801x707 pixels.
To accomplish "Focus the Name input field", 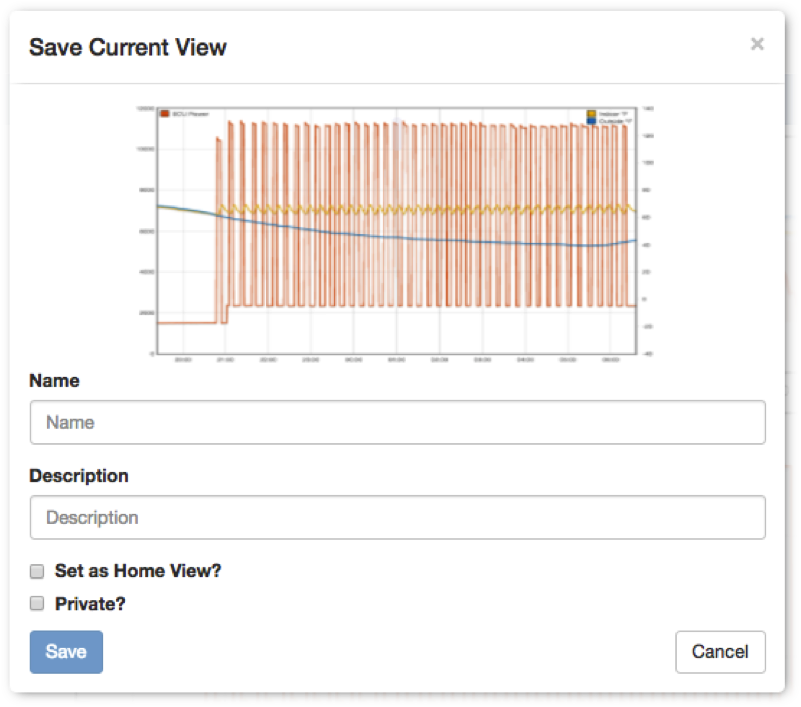I will [x=397, y=422].
